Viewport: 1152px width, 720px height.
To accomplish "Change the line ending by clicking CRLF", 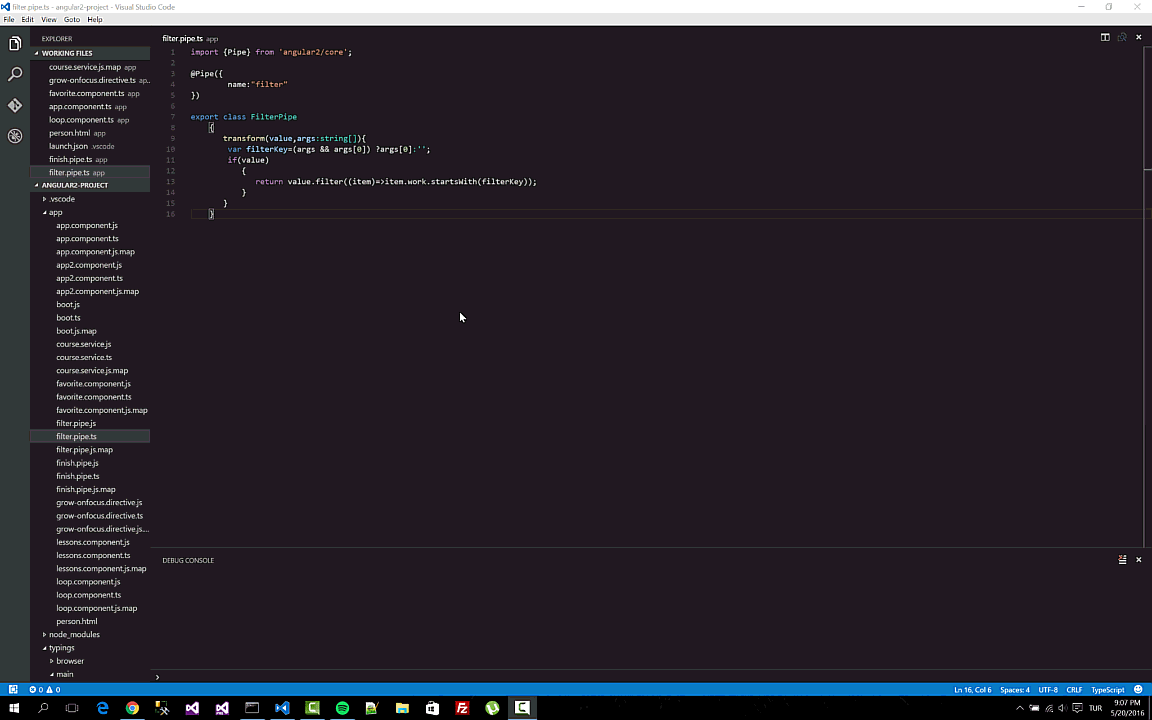I will pyautogui.click(x=1074, y=689).
